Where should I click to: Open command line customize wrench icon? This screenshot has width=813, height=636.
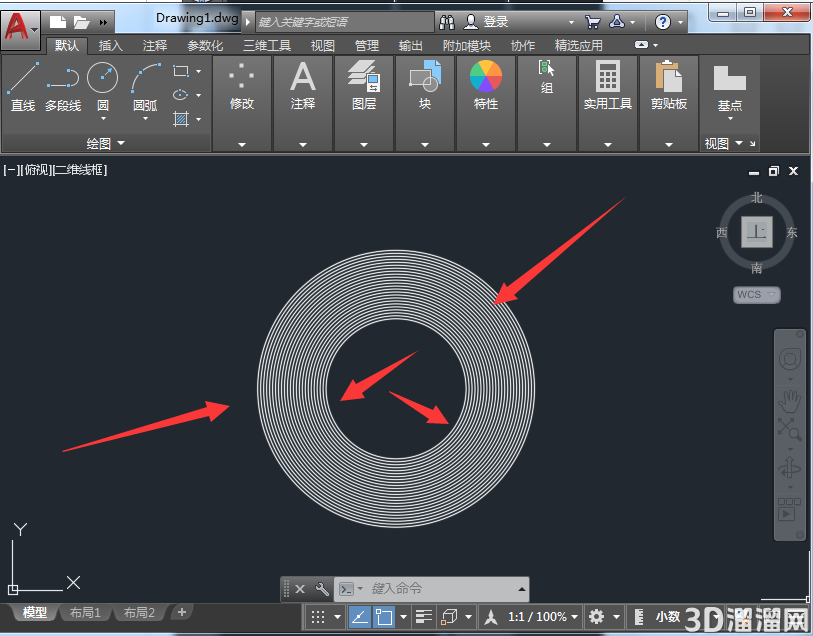coord(321,589)
